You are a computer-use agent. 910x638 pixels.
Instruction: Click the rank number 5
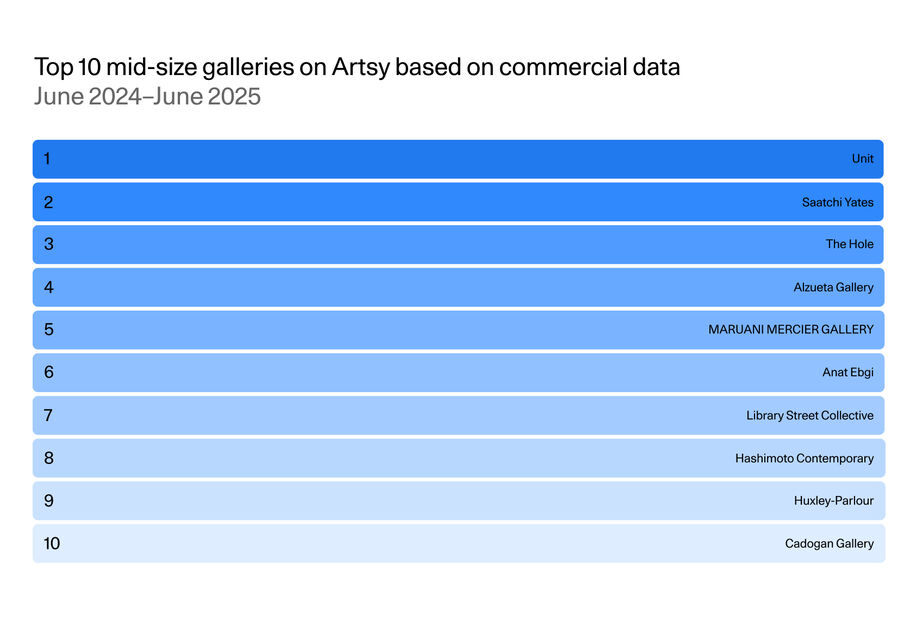[48, 329]
